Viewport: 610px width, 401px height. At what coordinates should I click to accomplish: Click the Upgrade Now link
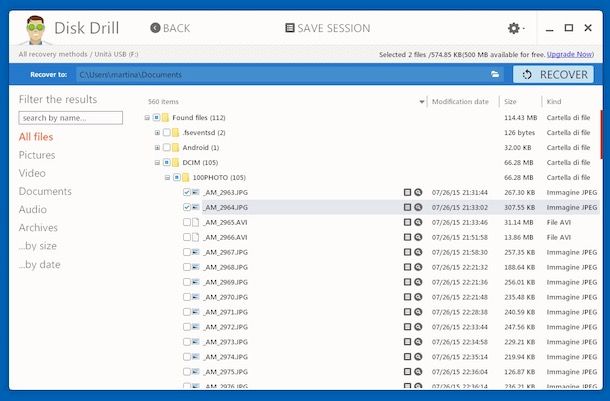coord(570,54)
